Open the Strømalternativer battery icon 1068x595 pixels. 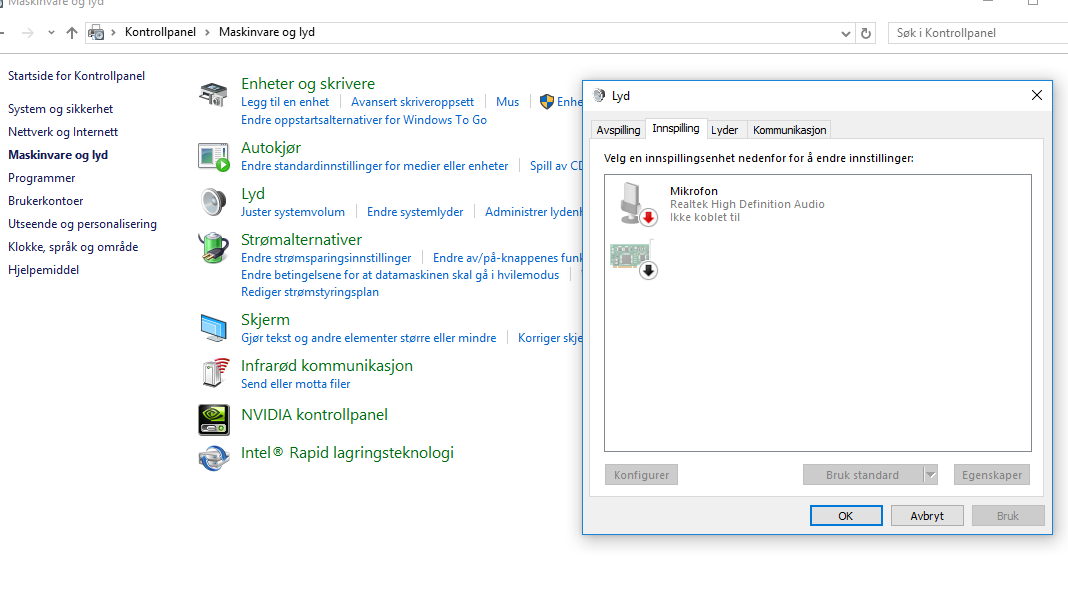pyautogui.click(x=213, y=248)
